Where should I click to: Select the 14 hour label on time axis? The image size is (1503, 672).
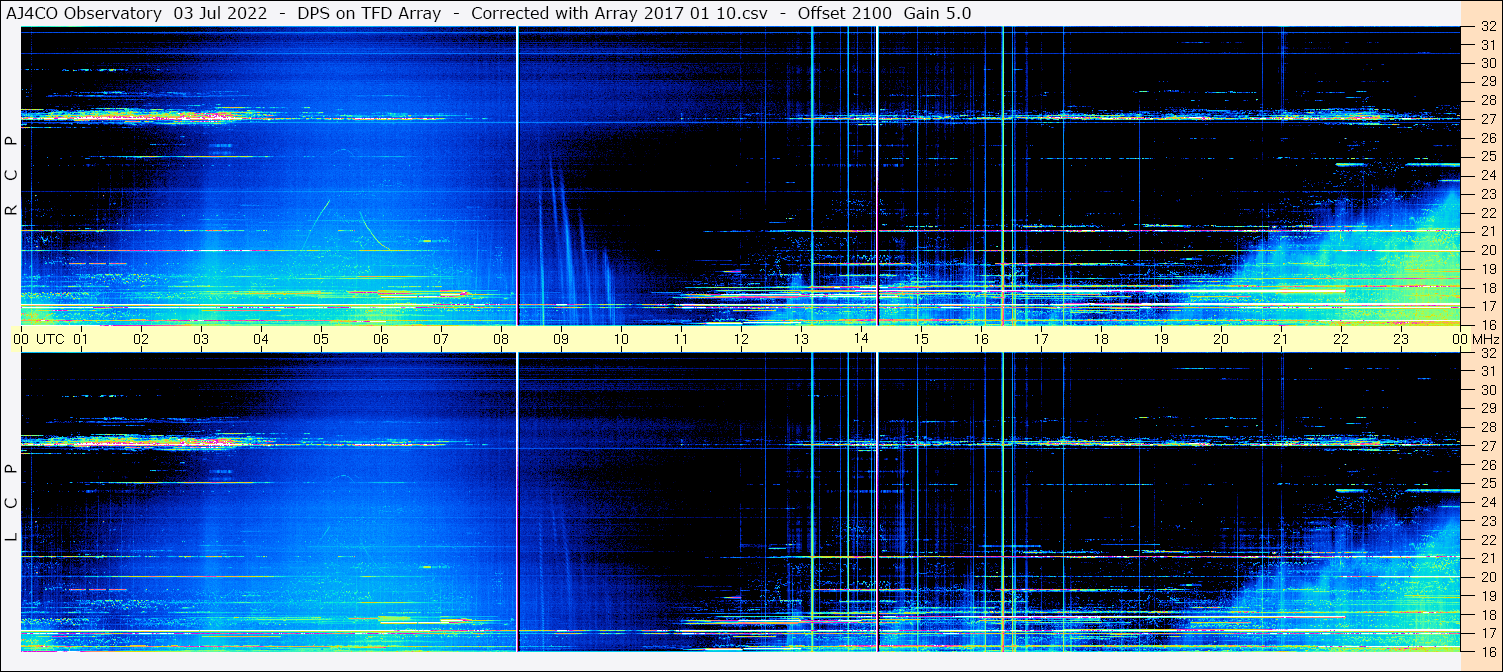tap(861, 339)
